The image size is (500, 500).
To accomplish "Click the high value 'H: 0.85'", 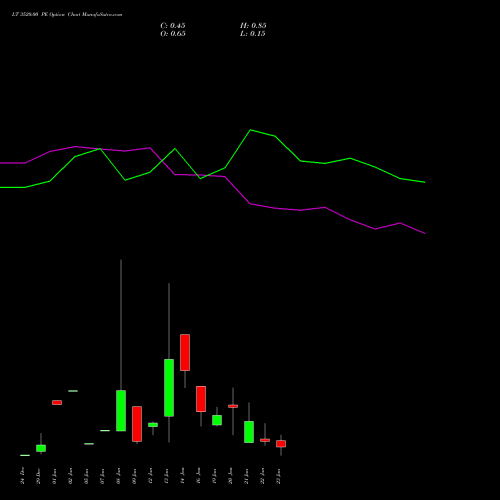I will [253, 26].
